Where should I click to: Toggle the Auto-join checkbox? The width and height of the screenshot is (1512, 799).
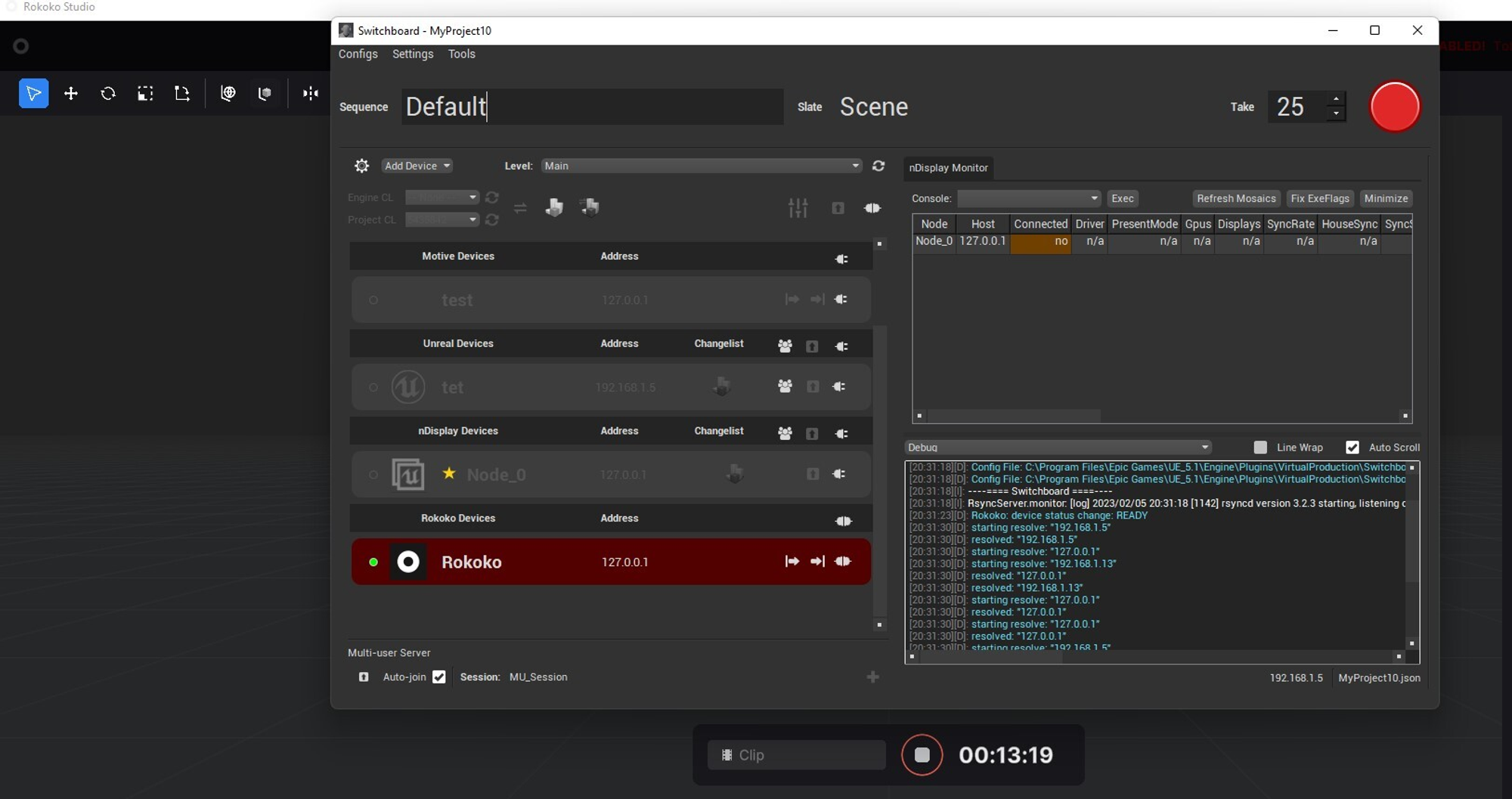point(439,677)
